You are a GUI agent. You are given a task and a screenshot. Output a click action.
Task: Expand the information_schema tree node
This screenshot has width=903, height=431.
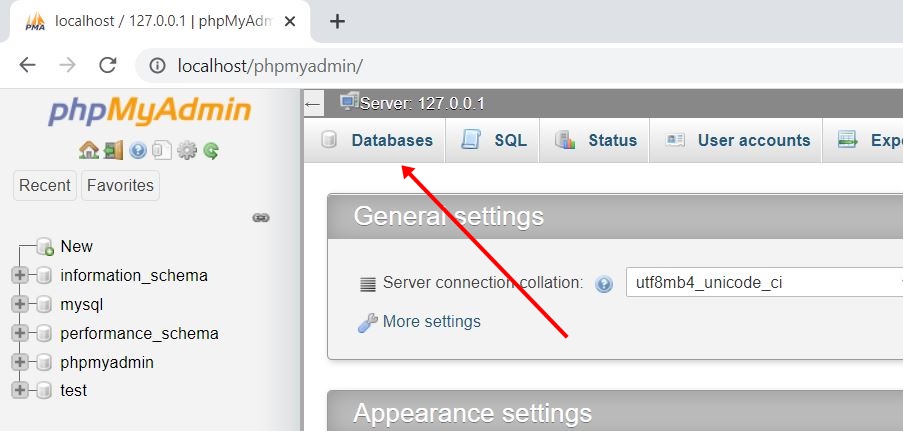point(20,276)
